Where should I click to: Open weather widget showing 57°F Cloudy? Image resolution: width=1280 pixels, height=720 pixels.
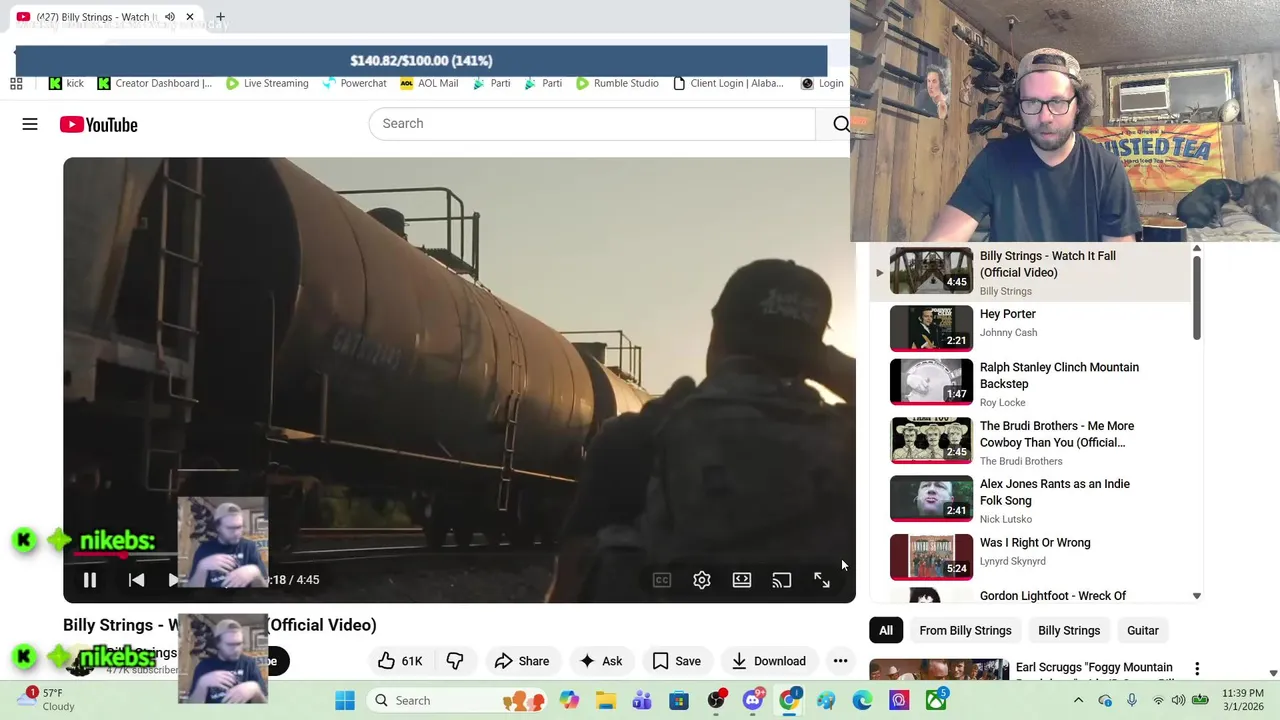pyautogui.click(x=46, y=700)
